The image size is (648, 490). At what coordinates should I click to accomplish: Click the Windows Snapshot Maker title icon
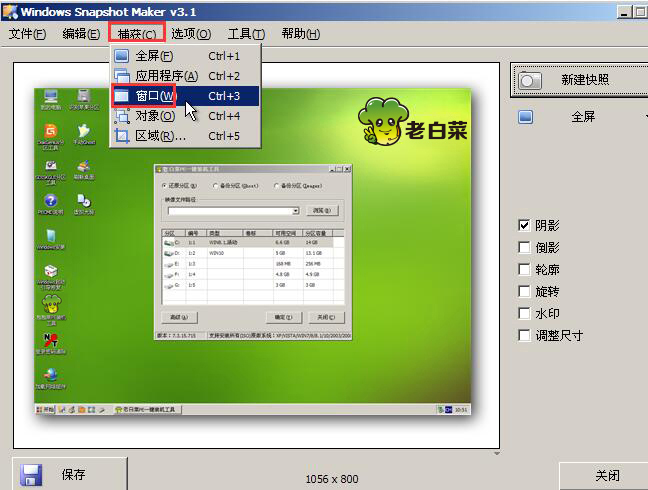coord(10,11)
